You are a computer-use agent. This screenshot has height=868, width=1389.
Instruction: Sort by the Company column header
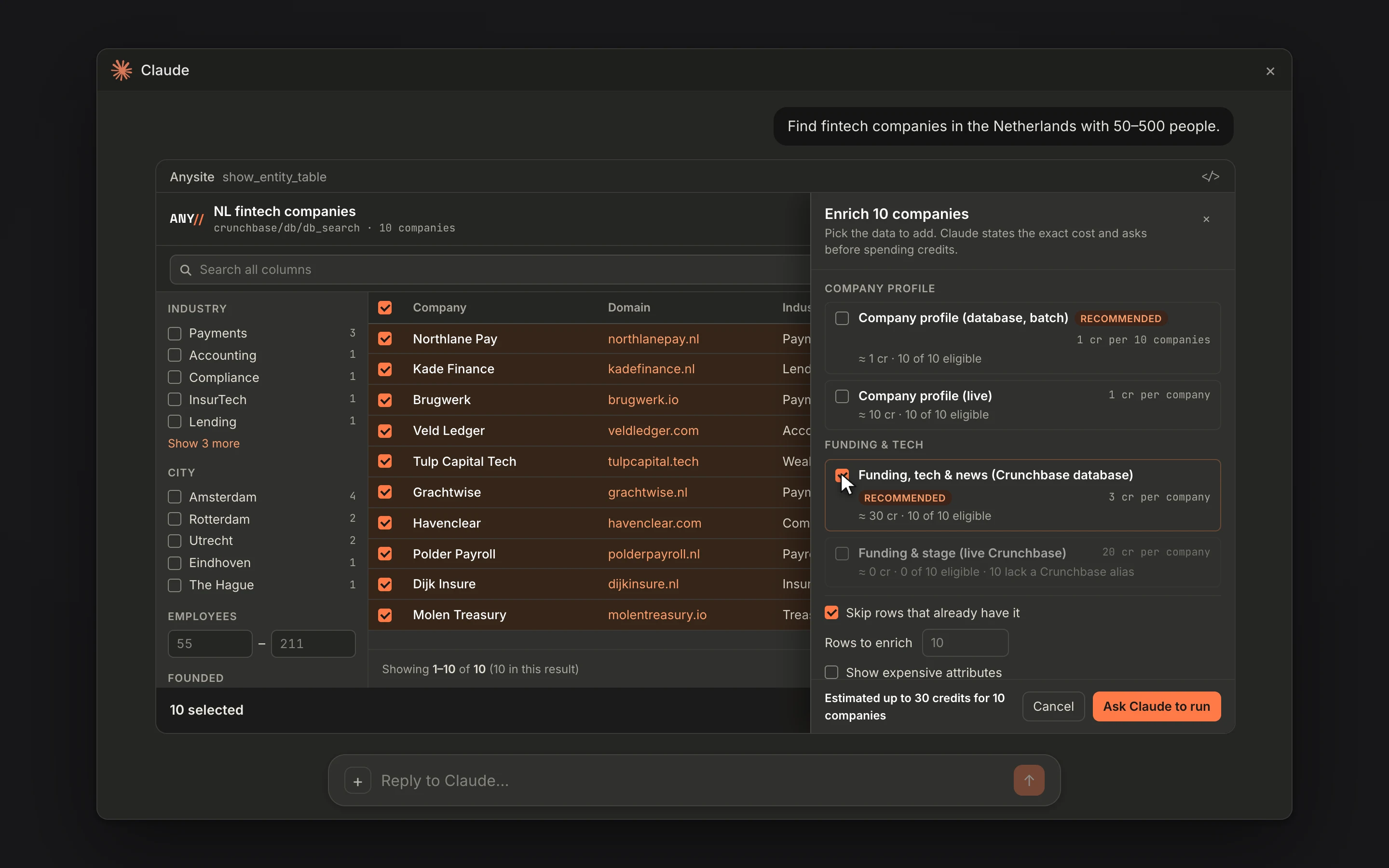(x=440, y=308)
